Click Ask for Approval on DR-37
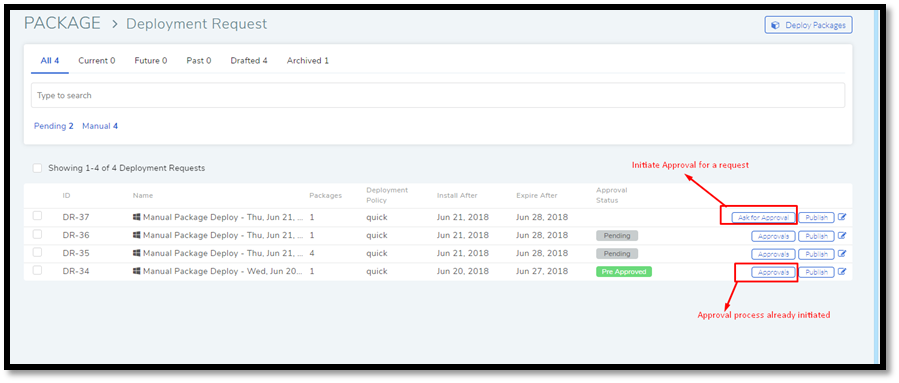The height and width of the screenshot is (383, 899). pos(764,218)
